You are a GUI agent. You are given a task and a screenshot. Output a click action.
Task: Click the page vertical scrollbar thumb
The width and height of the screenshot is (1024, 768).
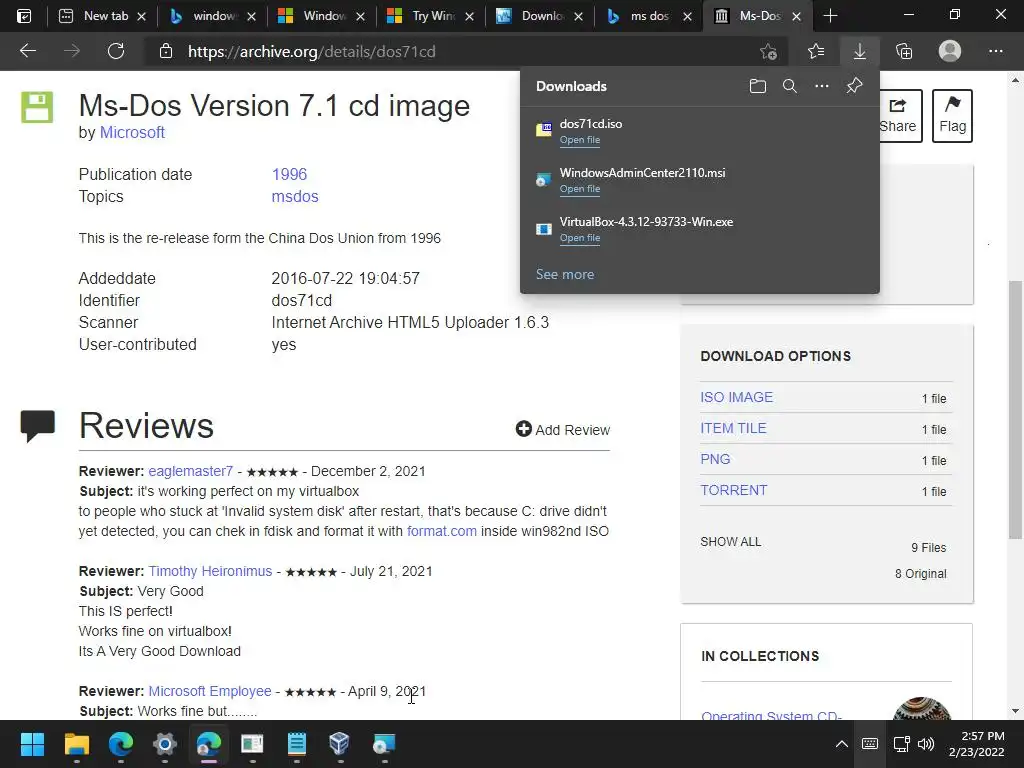click(1015, 409)
